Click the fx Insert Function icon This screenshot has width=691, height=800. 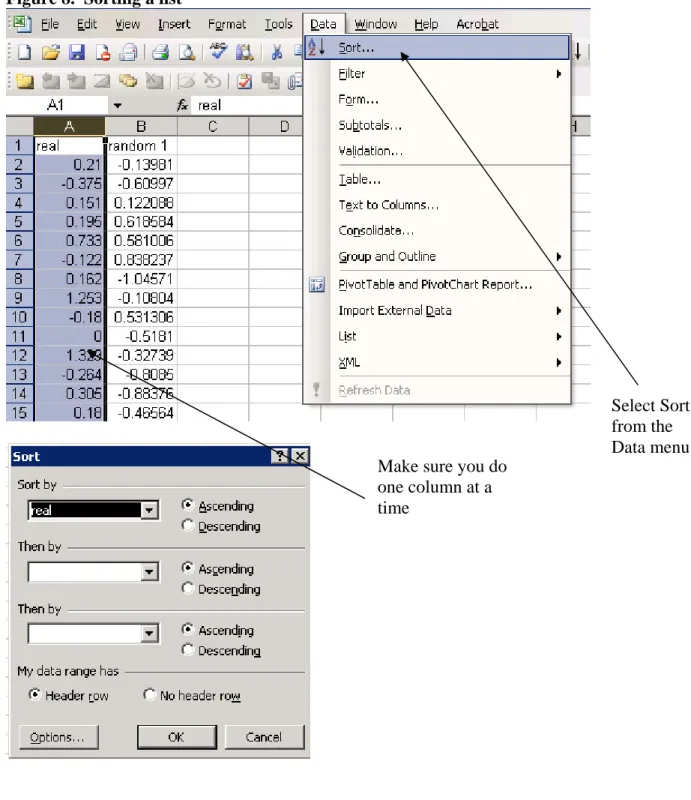182,105
